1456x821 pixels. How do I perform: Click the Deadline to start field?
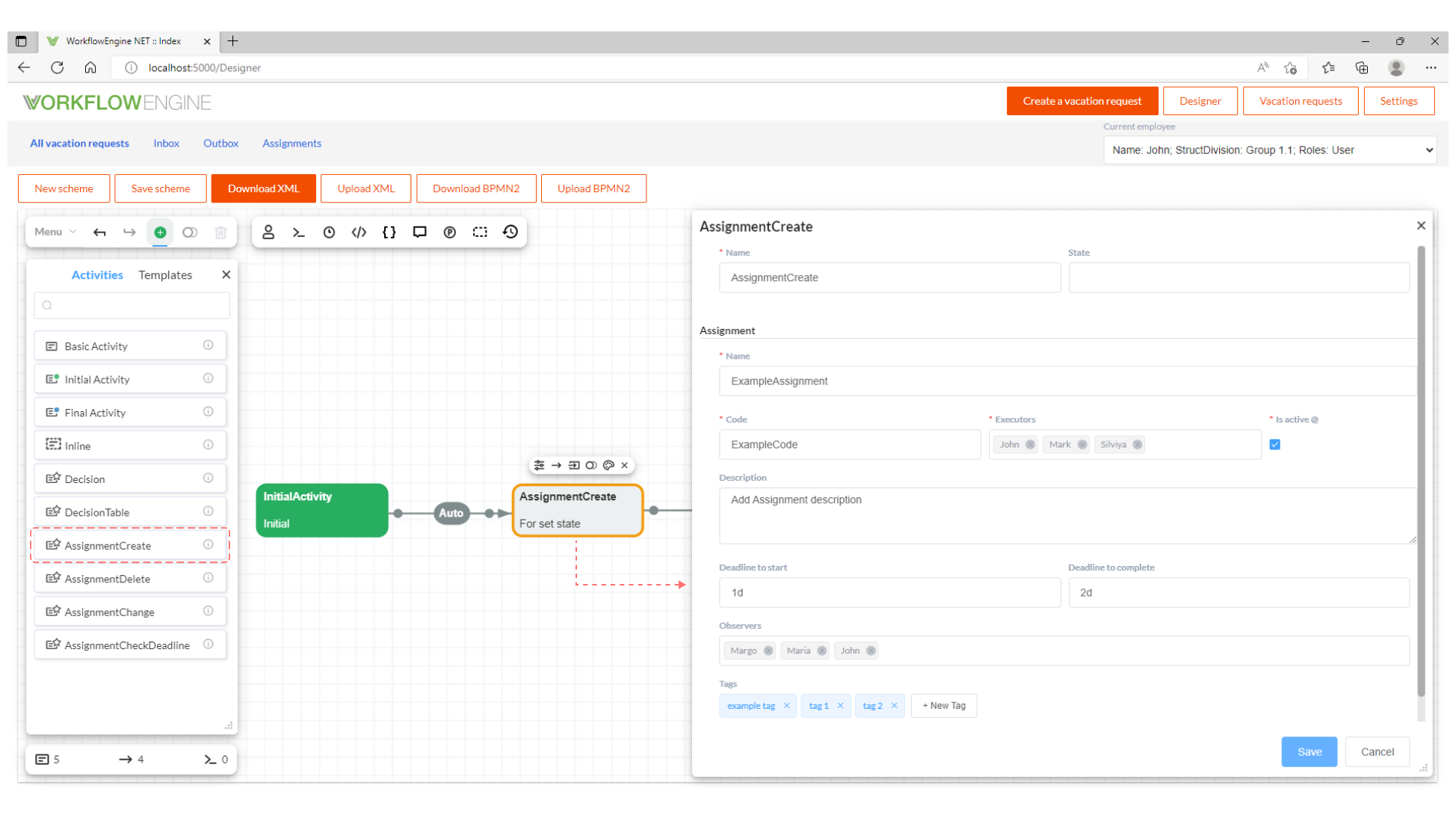pyautogui.click(x=889, y=593)
